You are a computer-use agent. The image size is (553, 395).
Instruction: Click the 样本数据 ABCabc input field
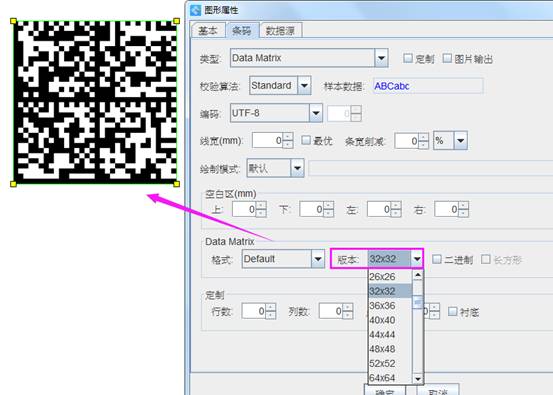coord(428,86)
